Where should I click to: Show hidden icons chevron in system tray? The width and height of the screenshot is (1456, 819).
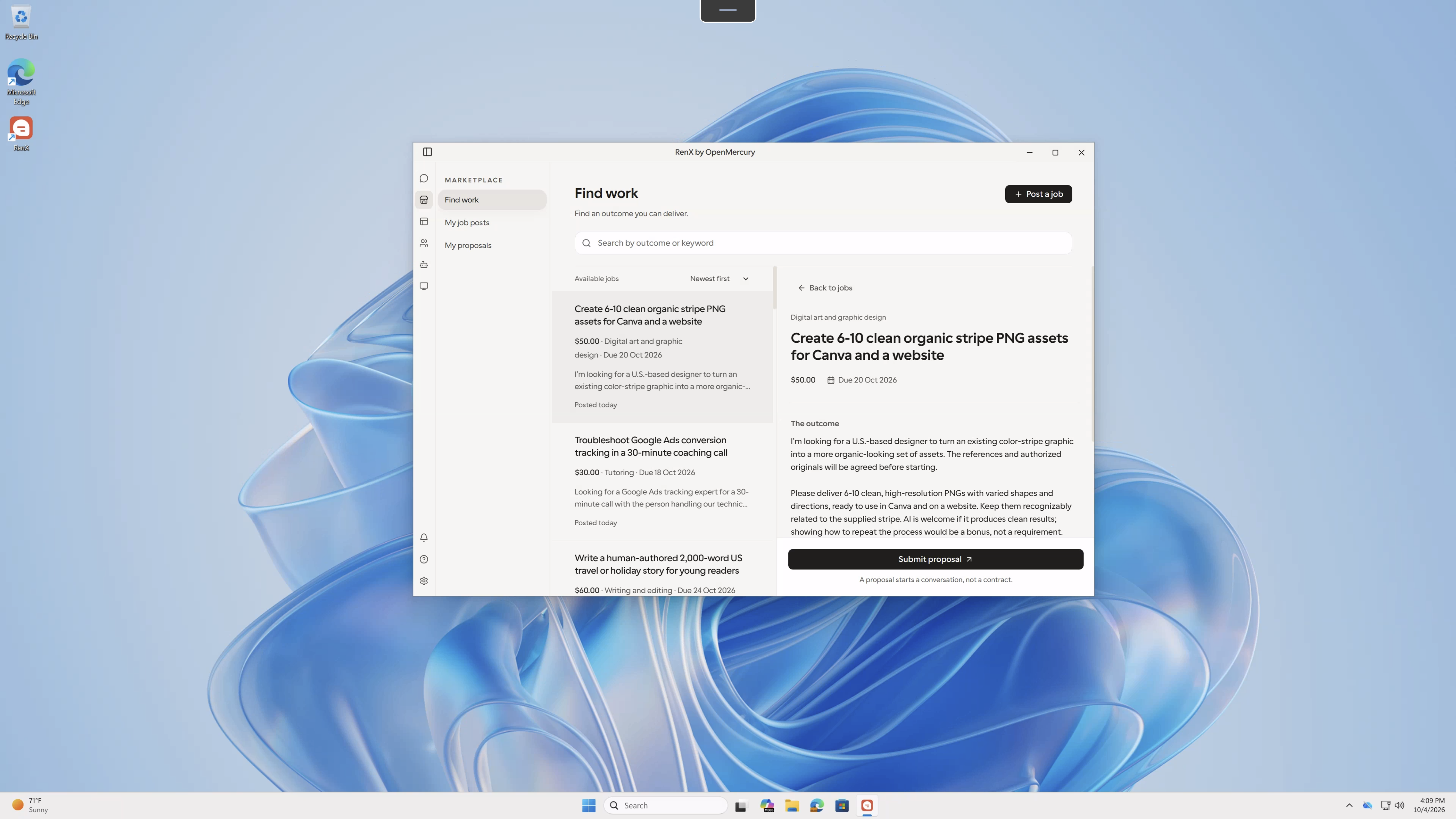point(1349,805)
